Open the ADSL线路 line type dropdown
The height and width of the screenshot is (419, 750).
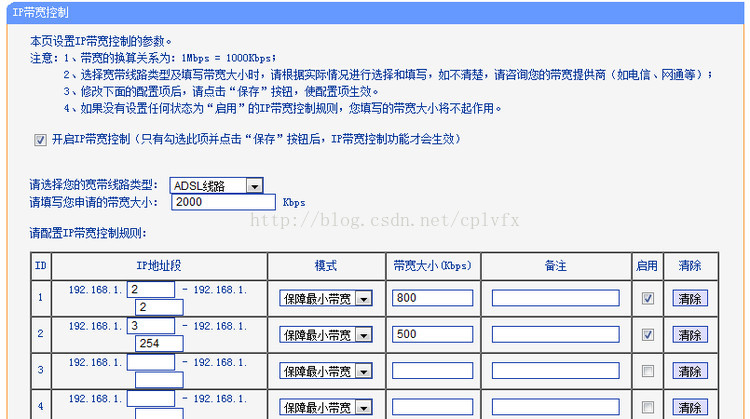(216, 186)
